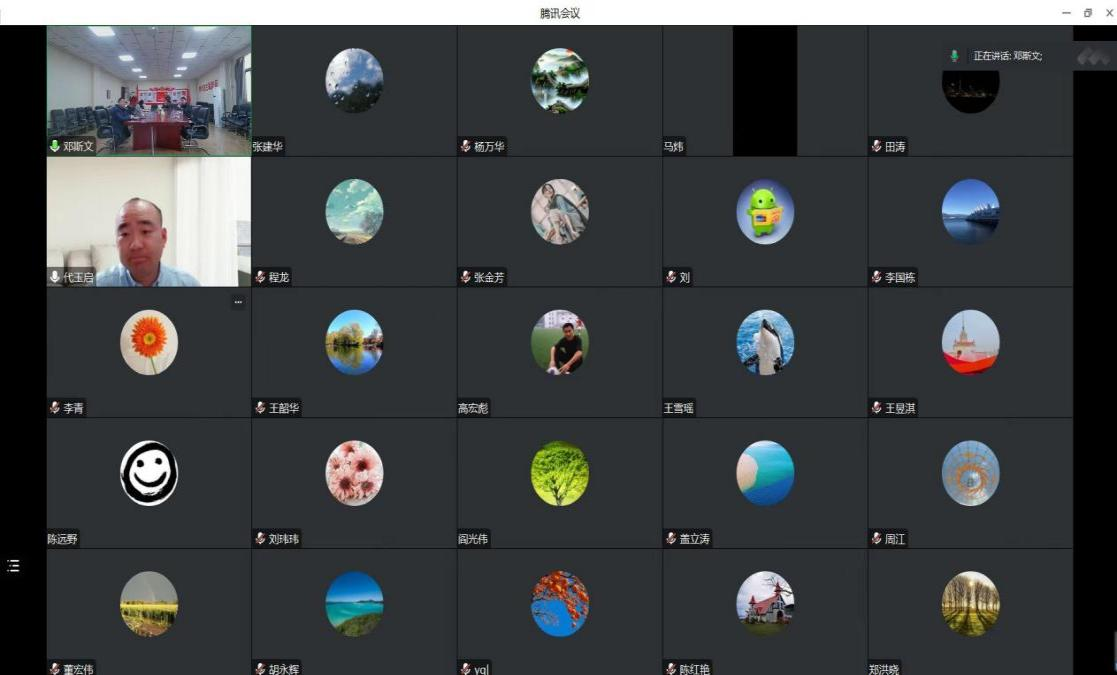Screen dimensions: 1117x675
Task: Open the more options dots on 李青's tile
Action: click(x=238, y=302)
